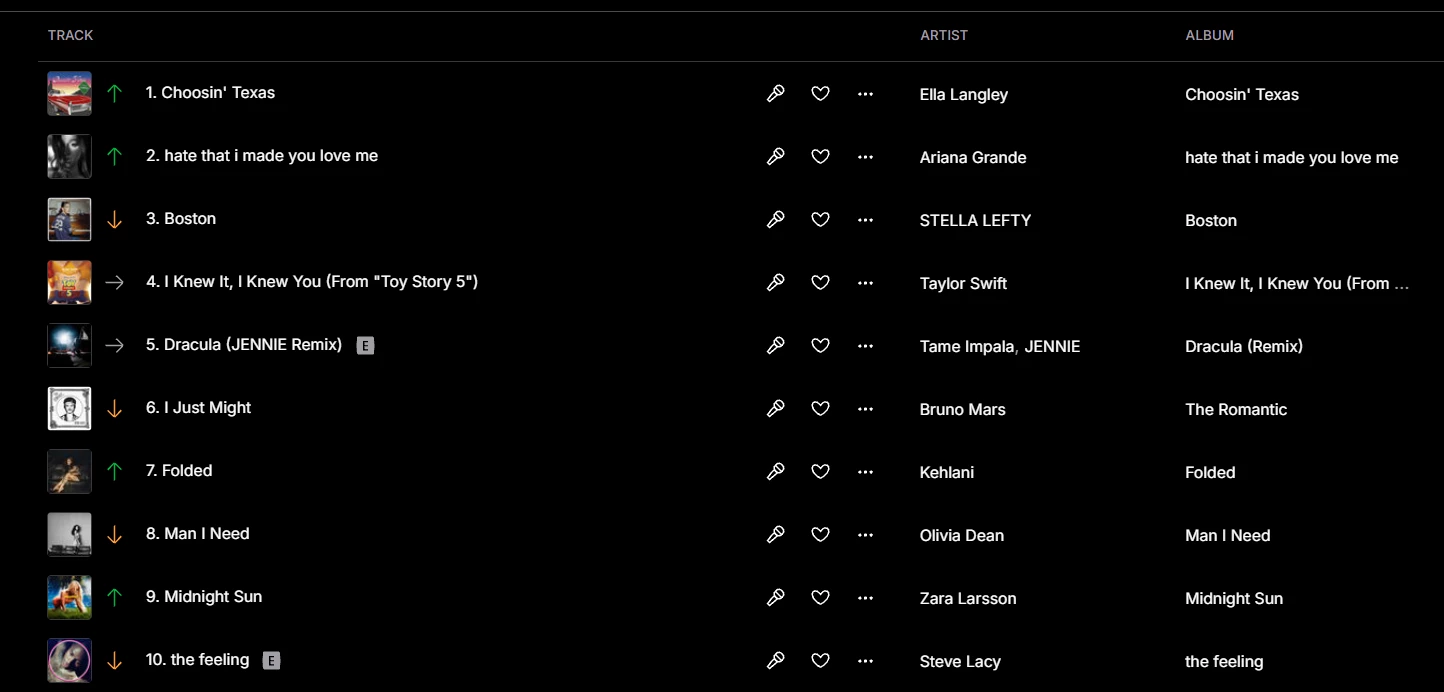The width and height of the screenshot is (1444, 692).
Task: Click the ALBUM column header
Action: 1210,35
